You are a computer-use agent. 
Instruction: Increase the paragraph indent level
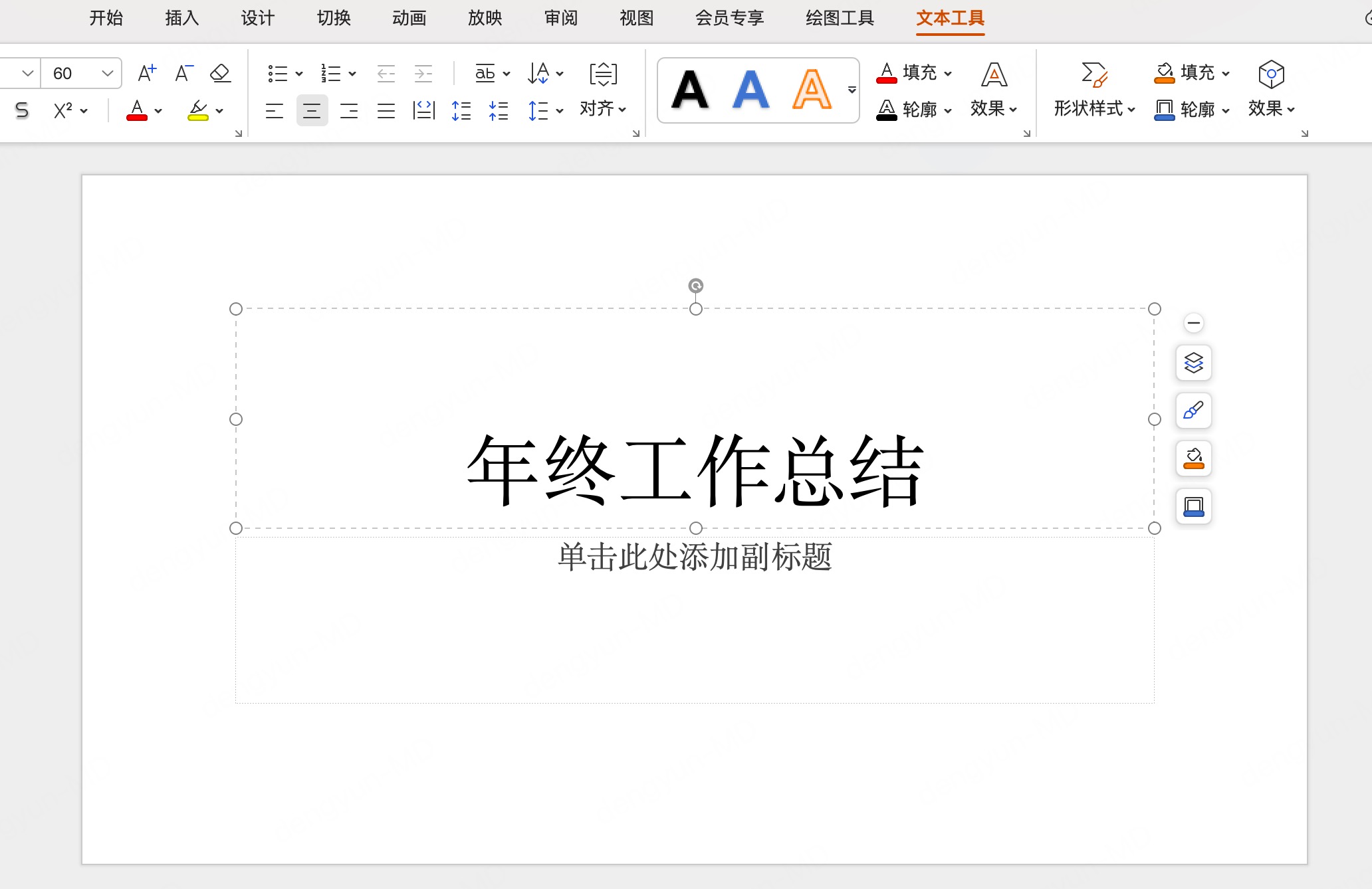tap(423, 73)
